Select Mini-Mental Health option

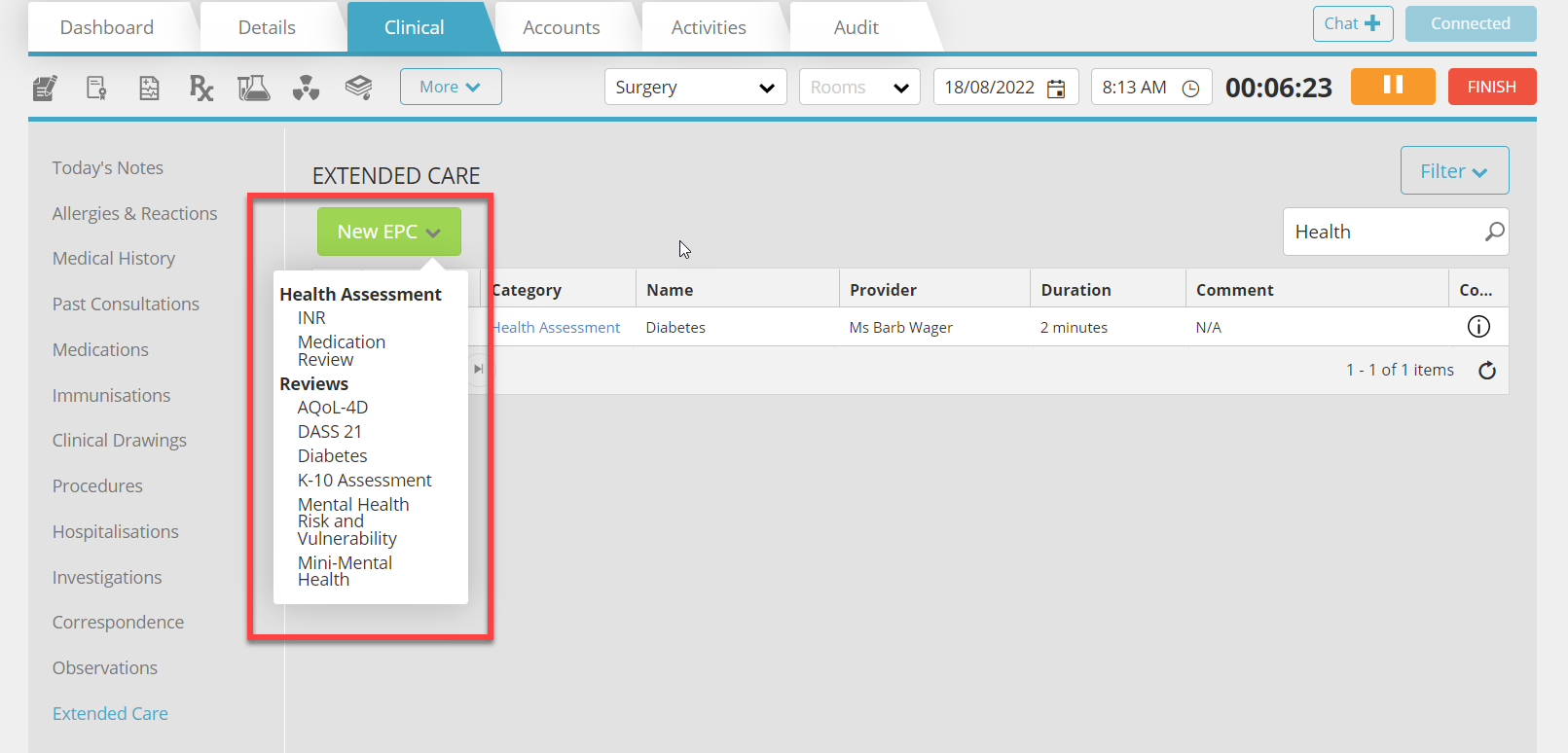click(345, 571)
